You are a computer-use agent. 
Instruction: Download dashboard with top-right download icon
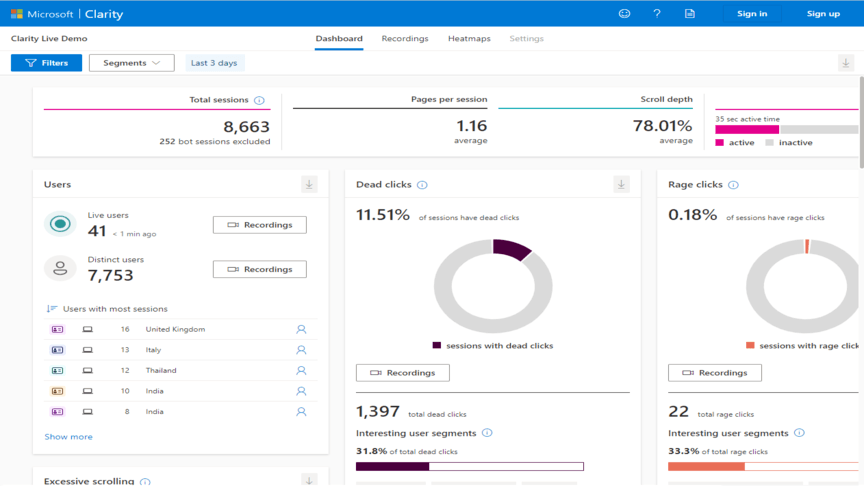pos(846,63)
